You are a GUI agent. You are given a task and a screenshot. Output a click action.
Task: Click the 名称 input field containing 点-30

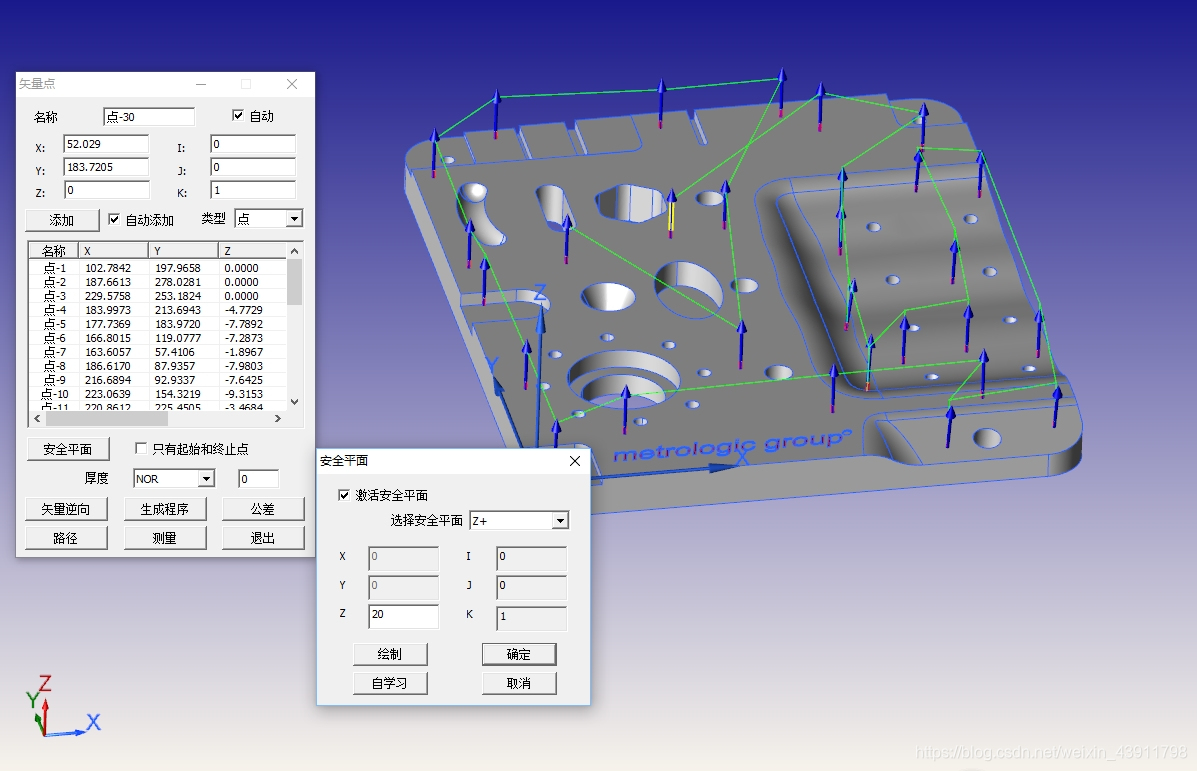point(149,117)
